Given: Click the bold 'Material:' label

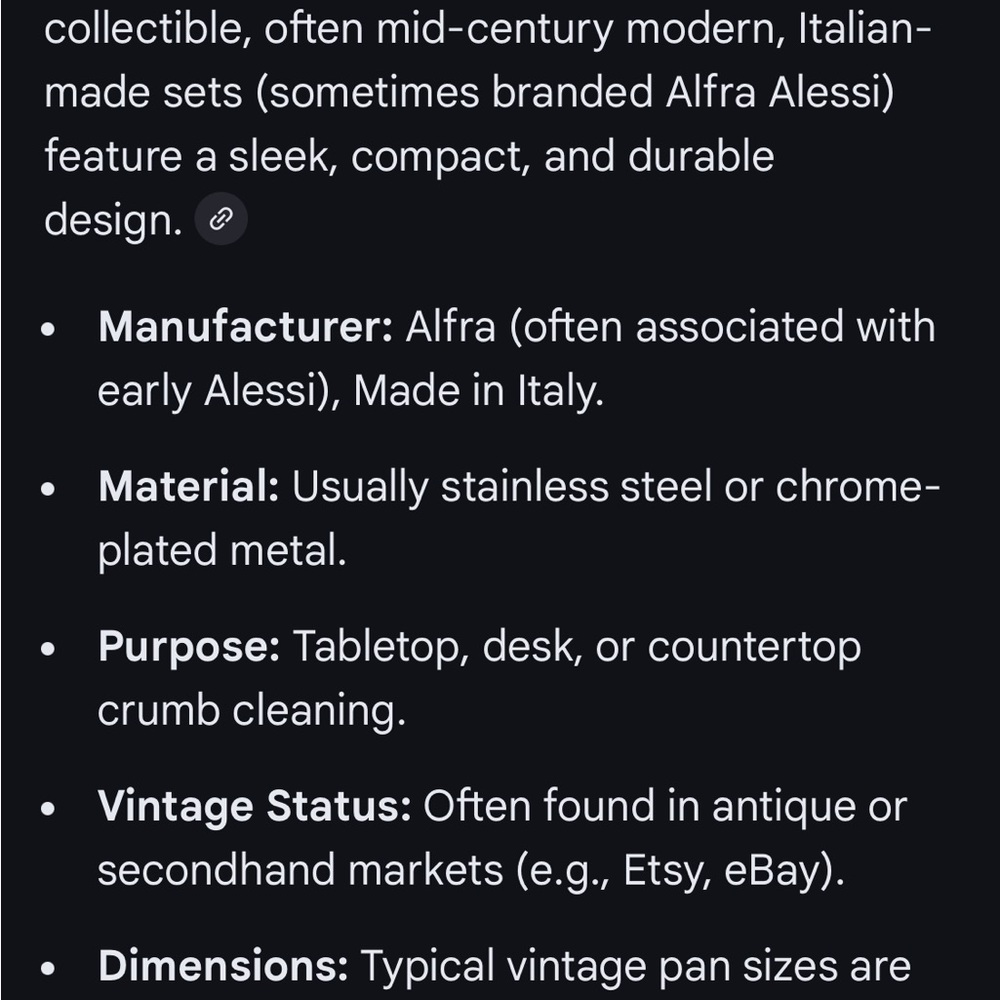Looking at the screenshot, I should [189, 487].
